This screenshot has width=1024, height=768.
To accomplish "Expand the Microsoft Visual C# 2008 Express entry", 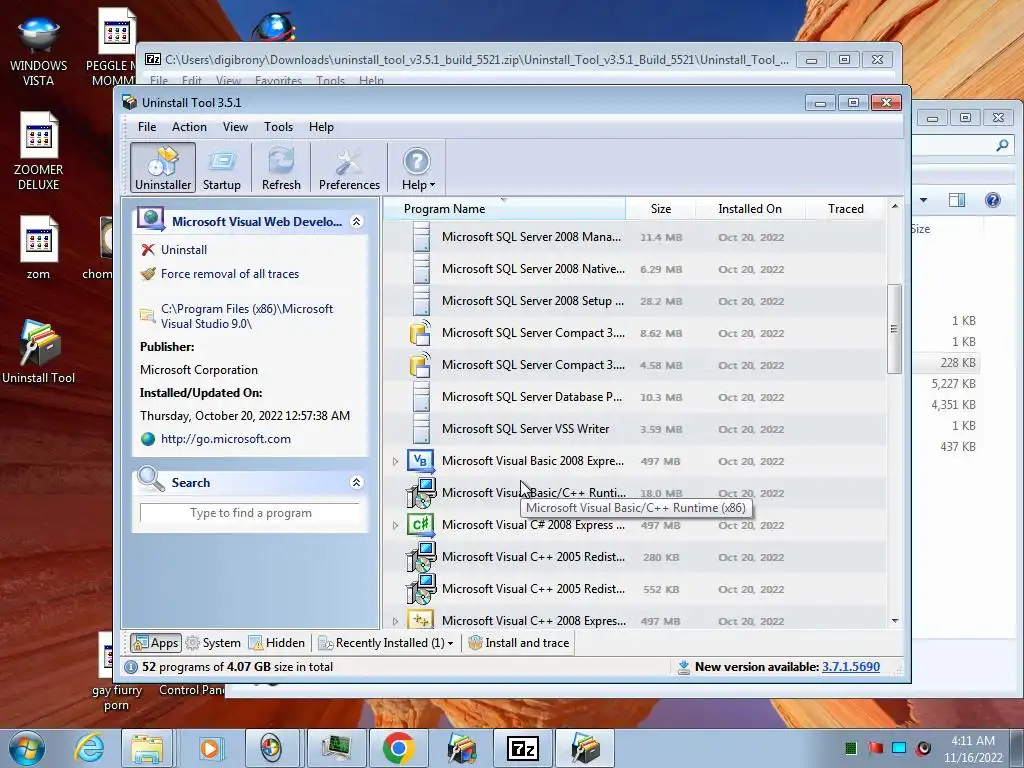I will [x=395, y=525].
